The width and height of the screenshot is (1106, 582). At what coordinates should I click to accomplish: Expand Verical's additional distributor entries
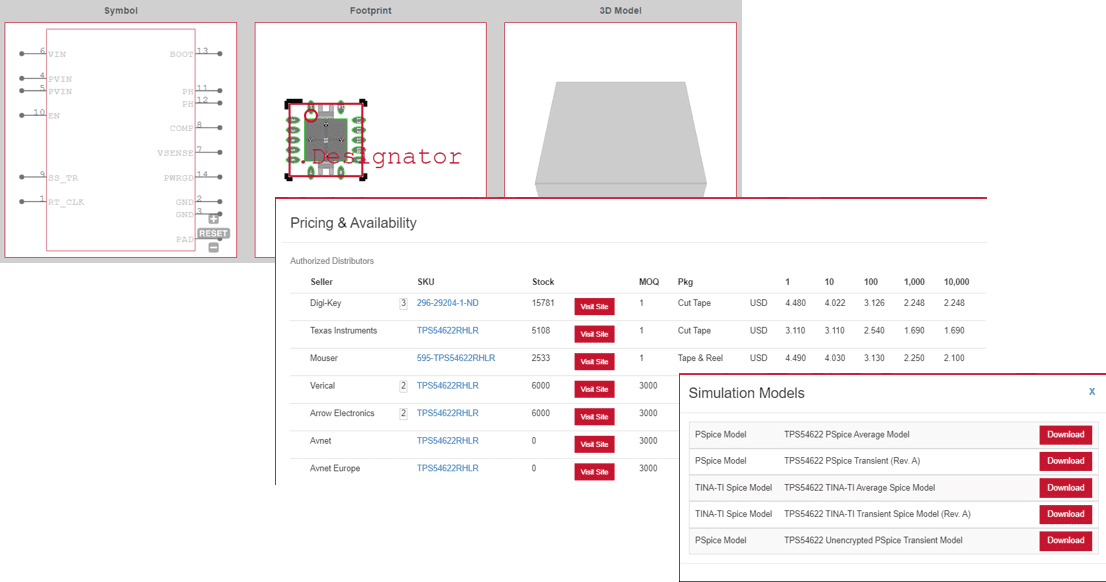404,385
